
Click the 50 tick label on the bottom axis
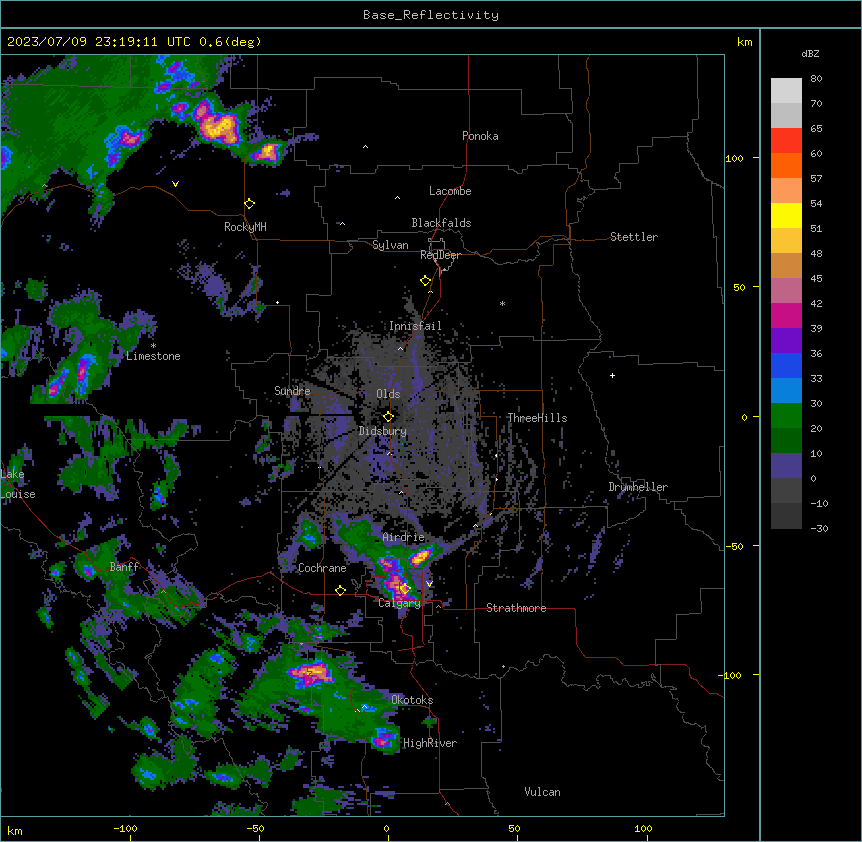[514, 828]
